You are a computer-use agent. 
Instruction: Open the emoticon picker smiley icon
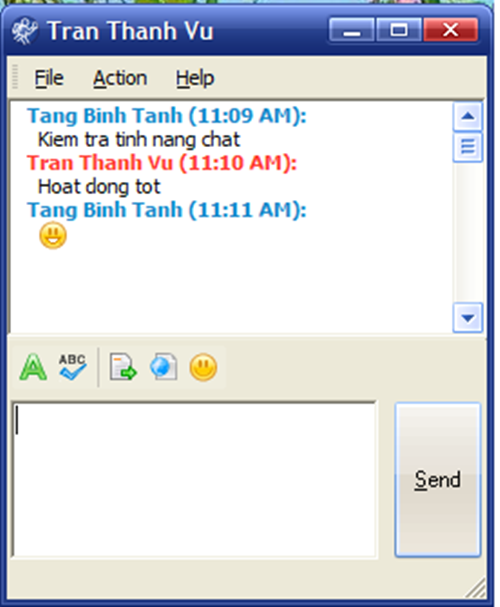coord(203,367)
